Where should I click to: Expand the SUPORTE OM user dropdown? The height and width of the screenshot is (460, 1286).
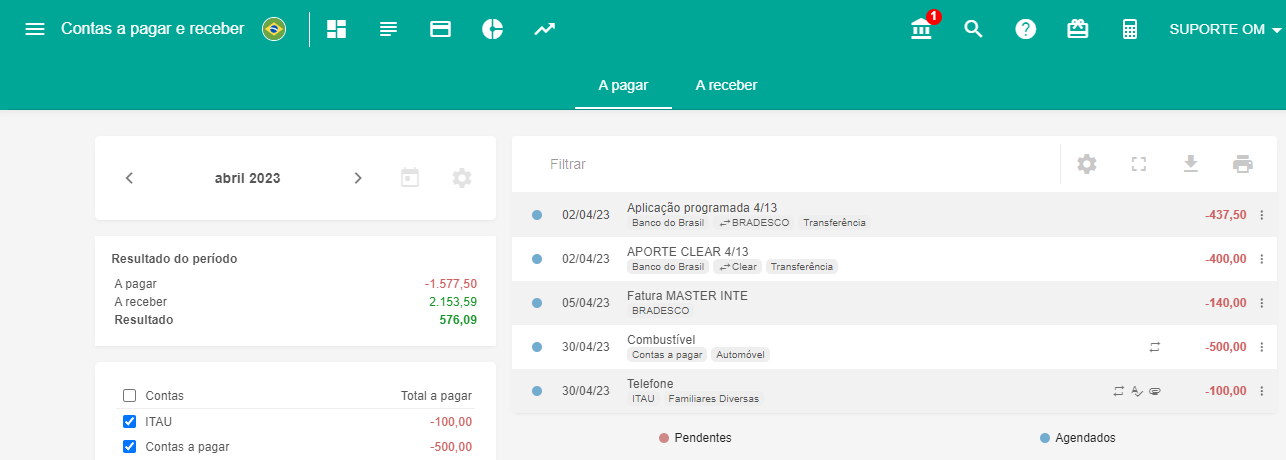coord(1225,29)
